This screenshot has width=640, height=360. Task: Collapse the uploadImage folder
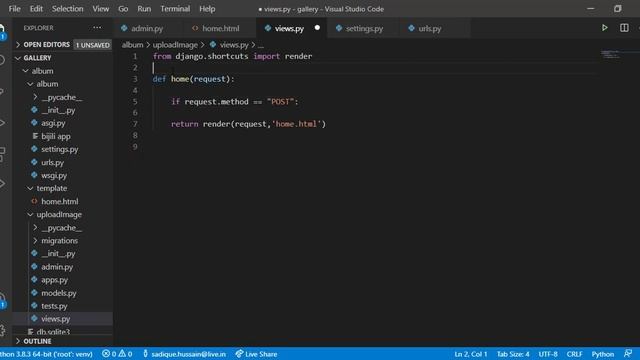(59, 214)
